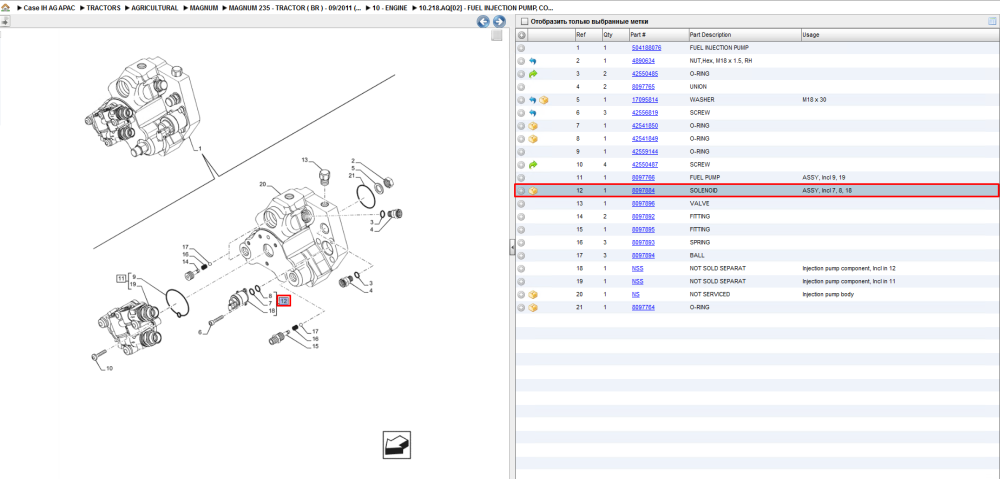
Task: Open part number link 42550485
Action: 645,74
